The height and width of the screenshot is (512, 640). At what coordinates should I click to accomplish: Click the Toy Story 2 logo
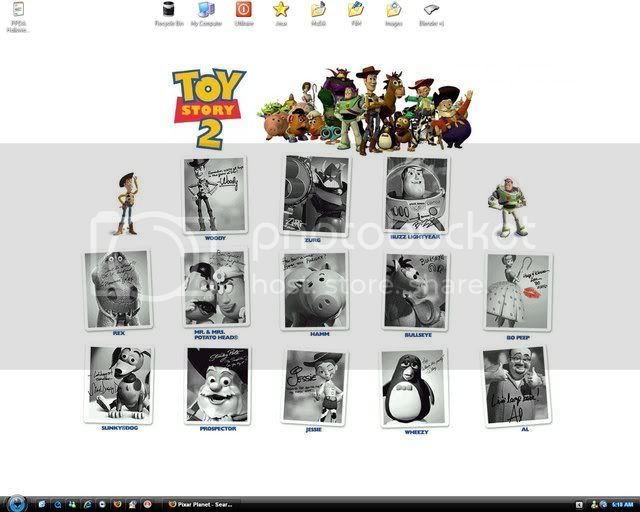click(x=209, y=108)
